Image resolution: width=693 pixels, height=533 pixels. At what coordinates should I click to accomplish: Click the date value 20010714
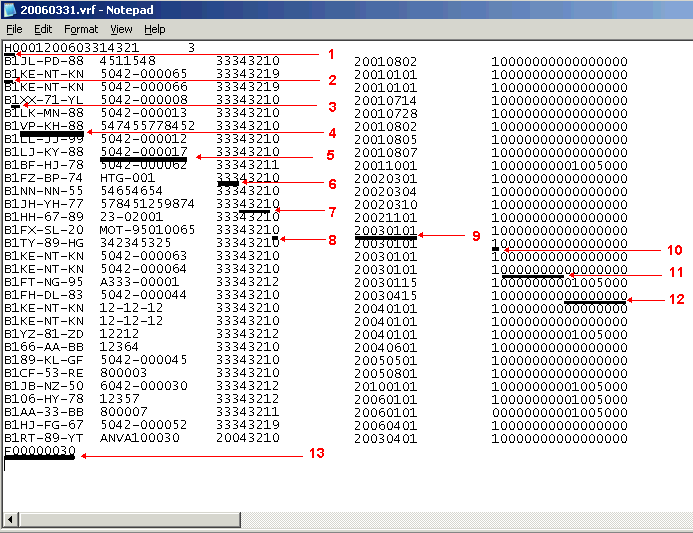pyautogui.click(x=385, y=100)
